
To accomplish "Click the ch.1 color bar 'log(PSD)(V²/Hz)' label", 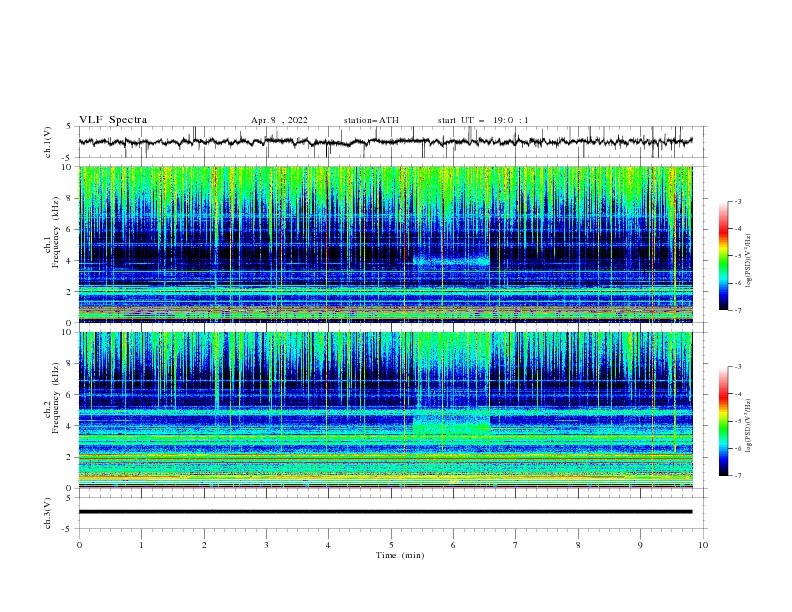I will [x=749, y=261].
